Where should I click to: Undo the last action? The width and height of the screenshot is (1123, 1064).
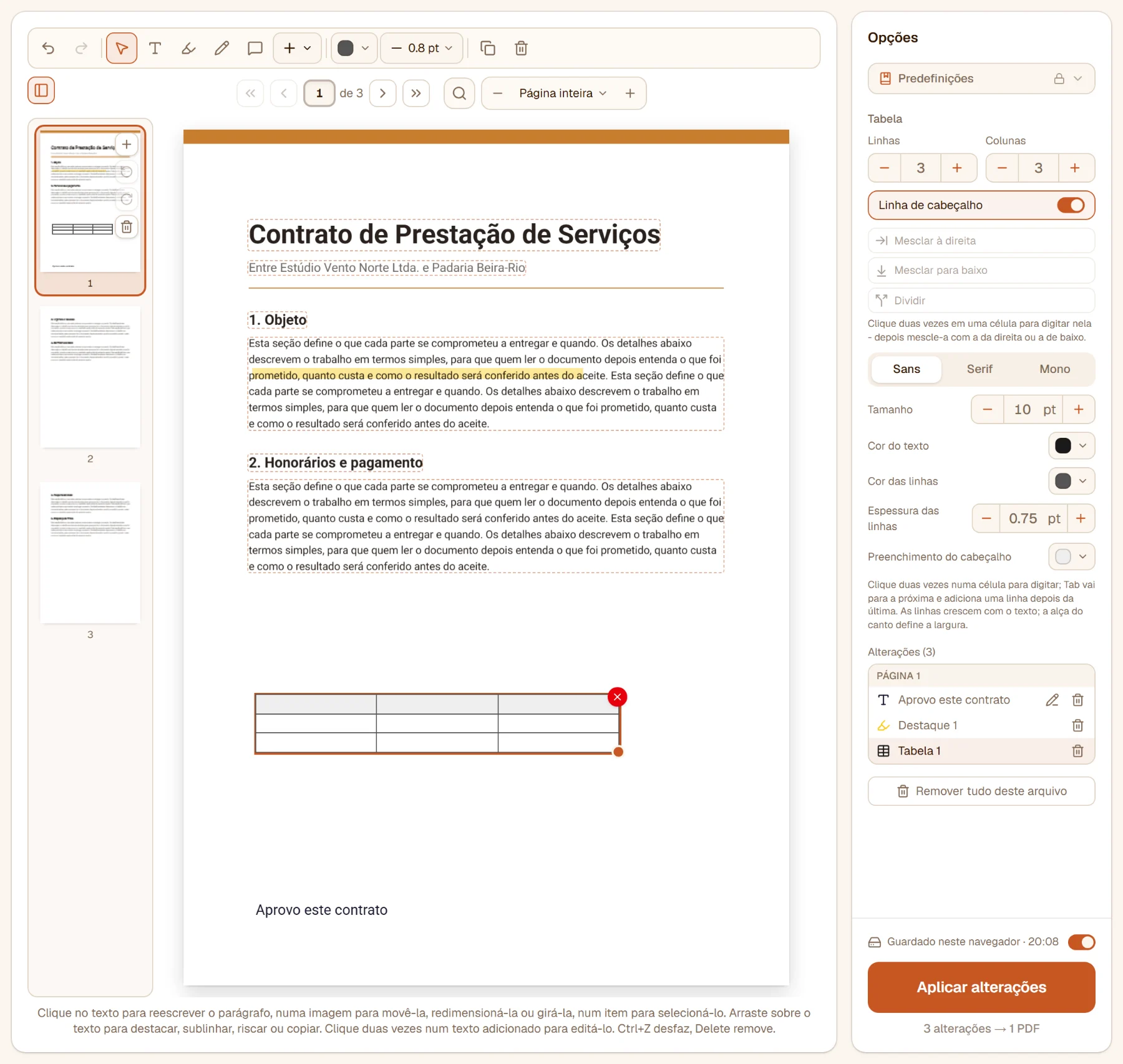(48, 48)
